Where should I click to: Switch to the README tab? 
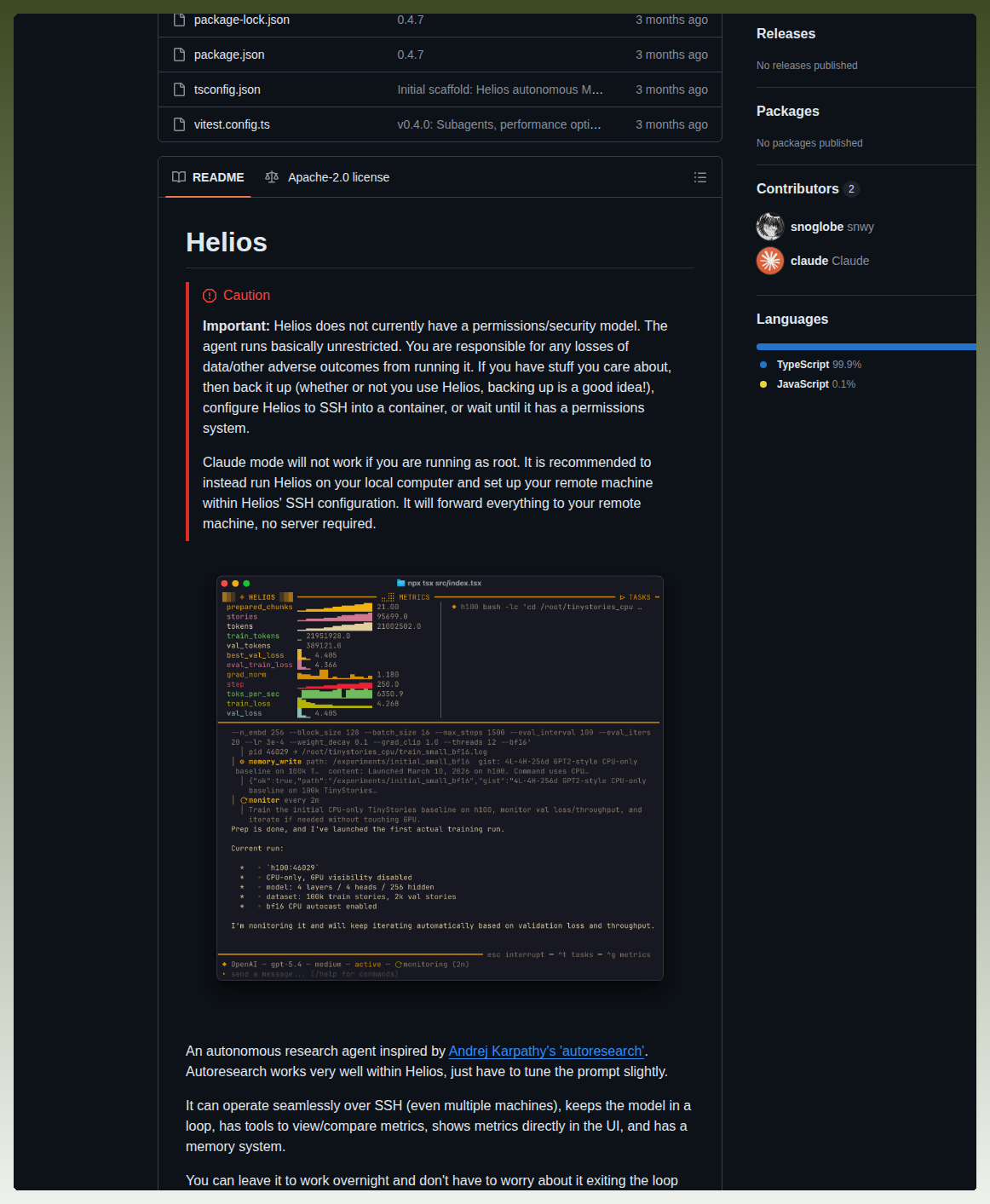pyautogui.click(x=208, y=177)
